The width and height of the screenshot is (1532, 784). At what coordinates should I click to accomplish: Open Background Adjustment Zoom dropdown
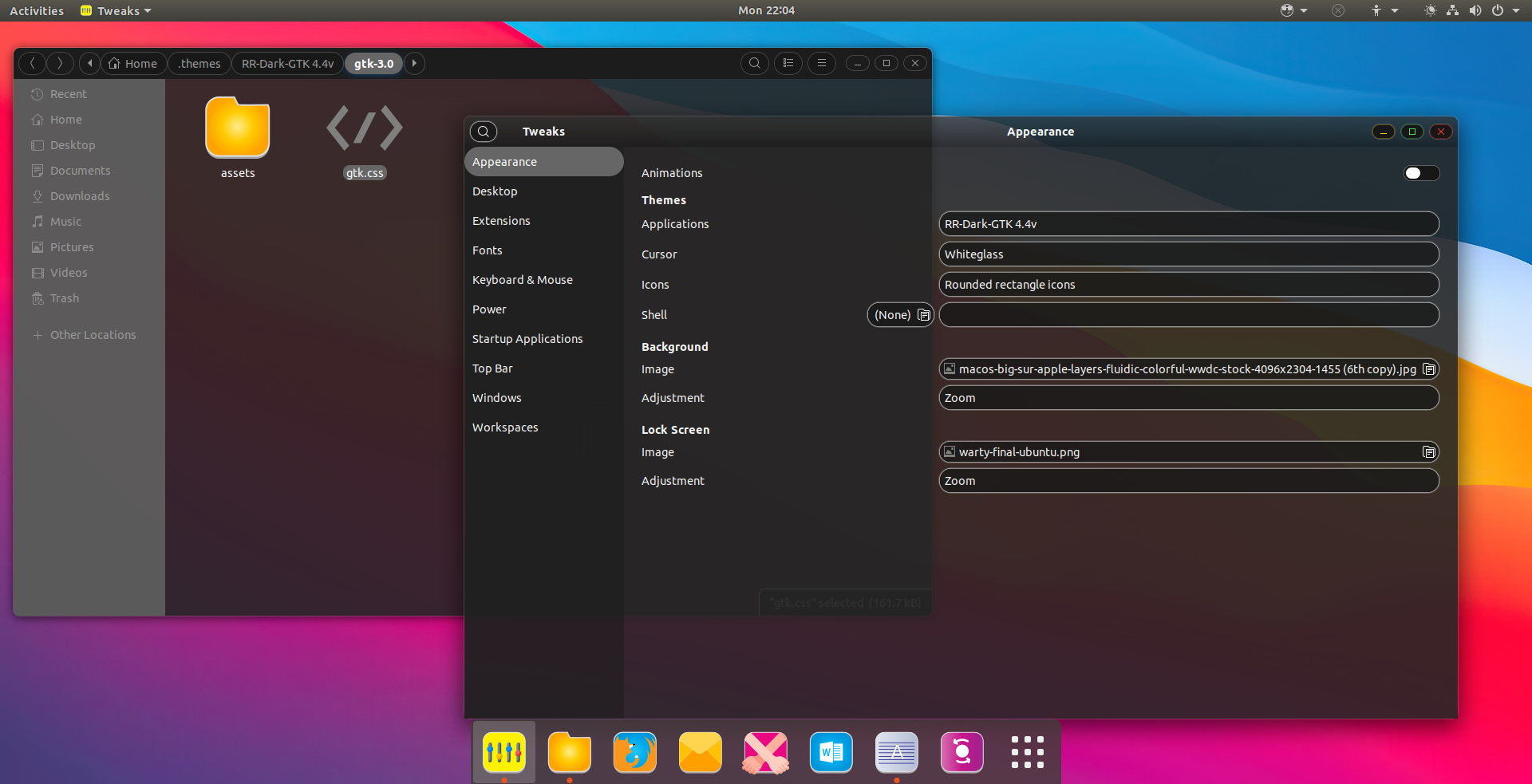(x=1189, y=398)
